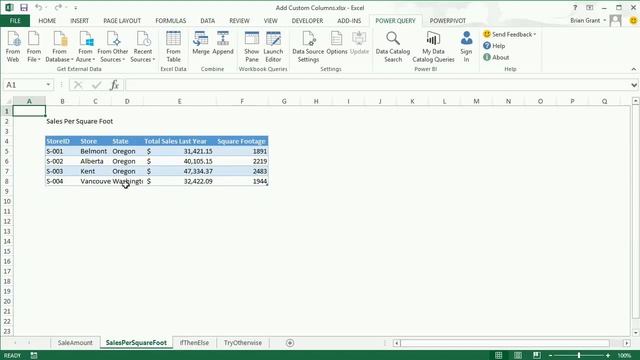Open the FILE tab

tap(15, 21)
